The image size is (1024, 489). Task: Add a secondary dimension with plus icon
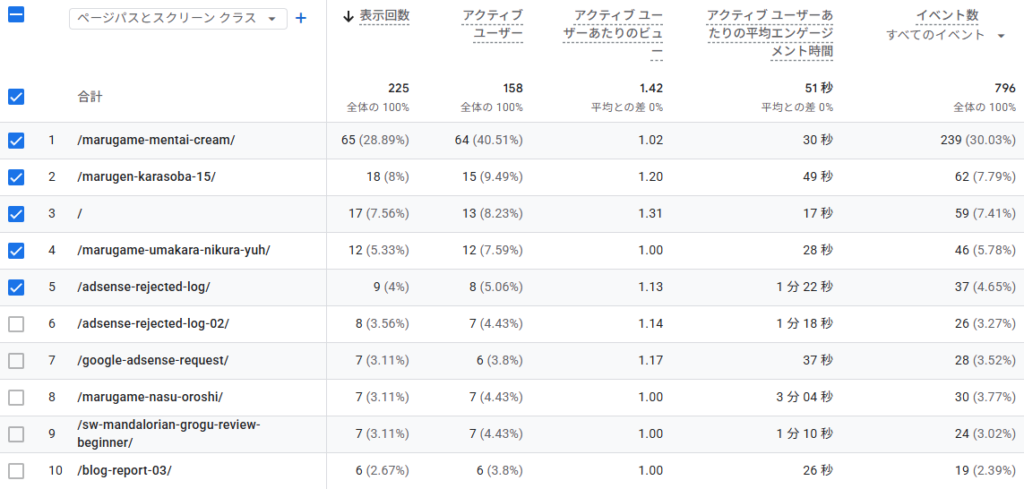300,18
